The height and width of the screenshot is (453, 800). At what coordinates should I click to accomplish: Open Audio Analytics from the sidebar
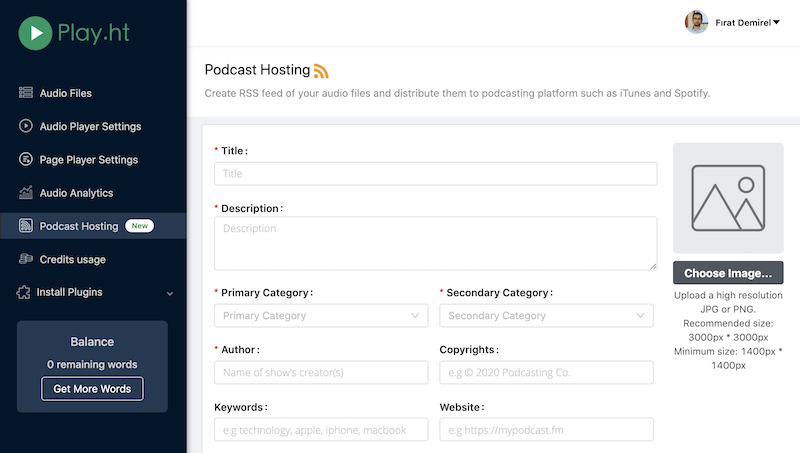[x=76, y=193]
